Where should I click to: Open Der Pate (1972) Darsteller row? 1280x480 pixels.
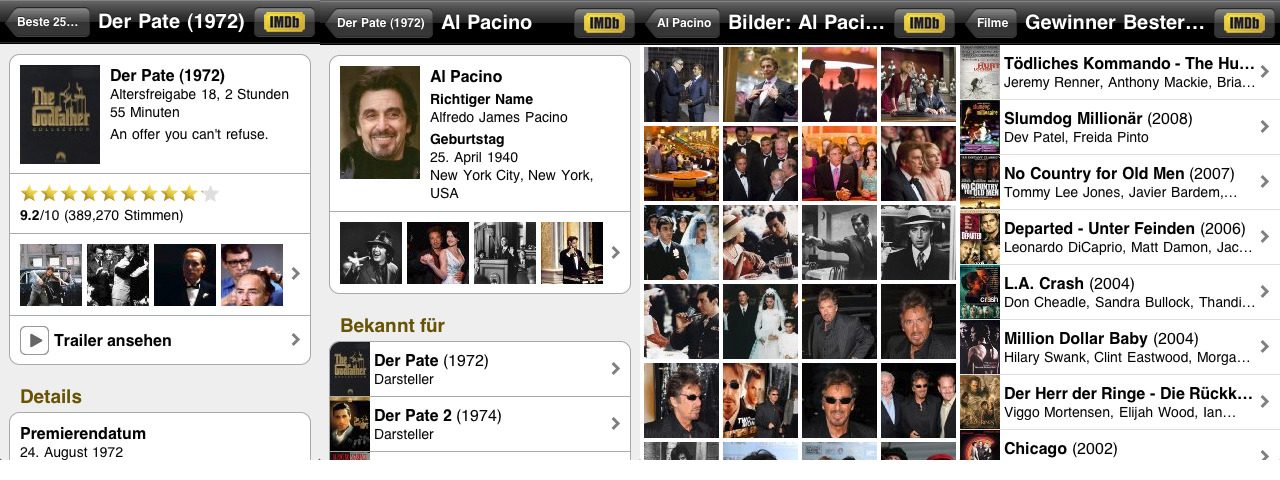pyautogui.click(x=480, y=369)
